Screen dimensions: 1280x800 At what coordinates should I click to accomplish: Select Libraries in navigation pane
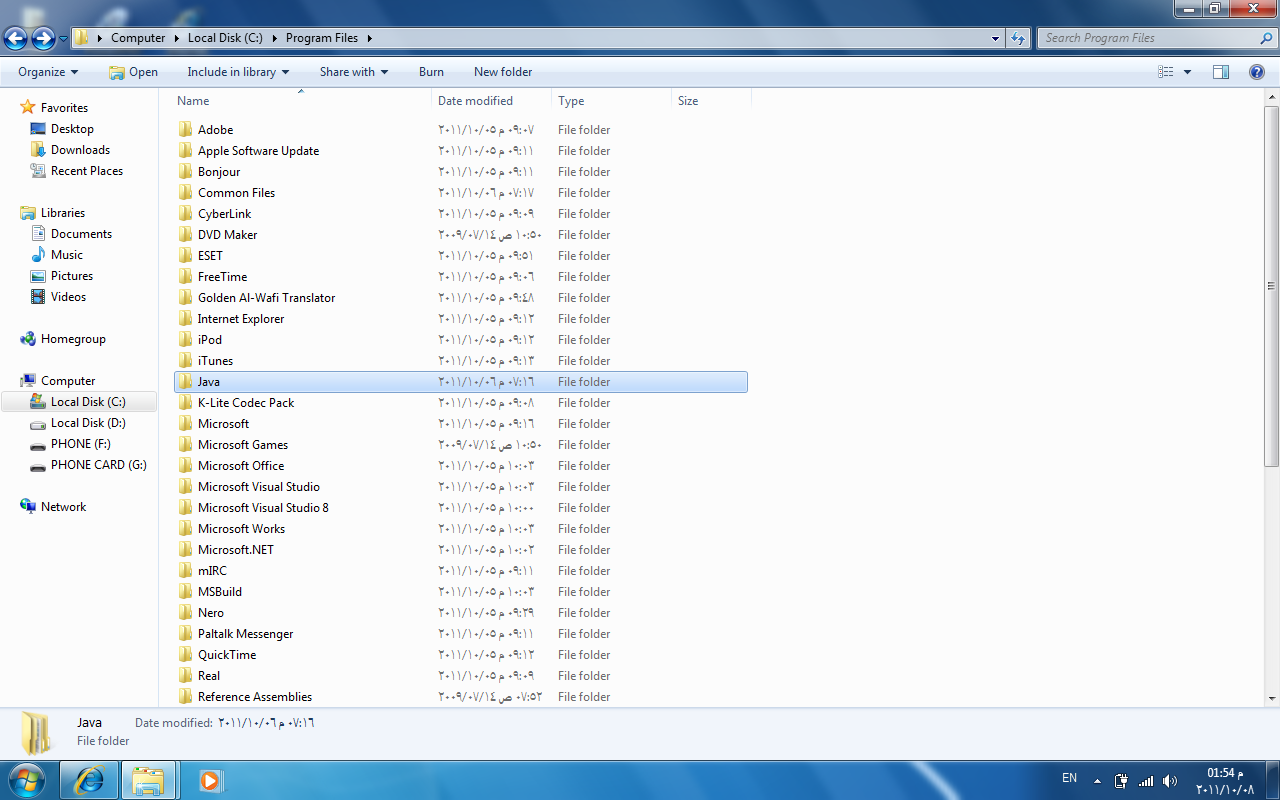pos(63,213)
